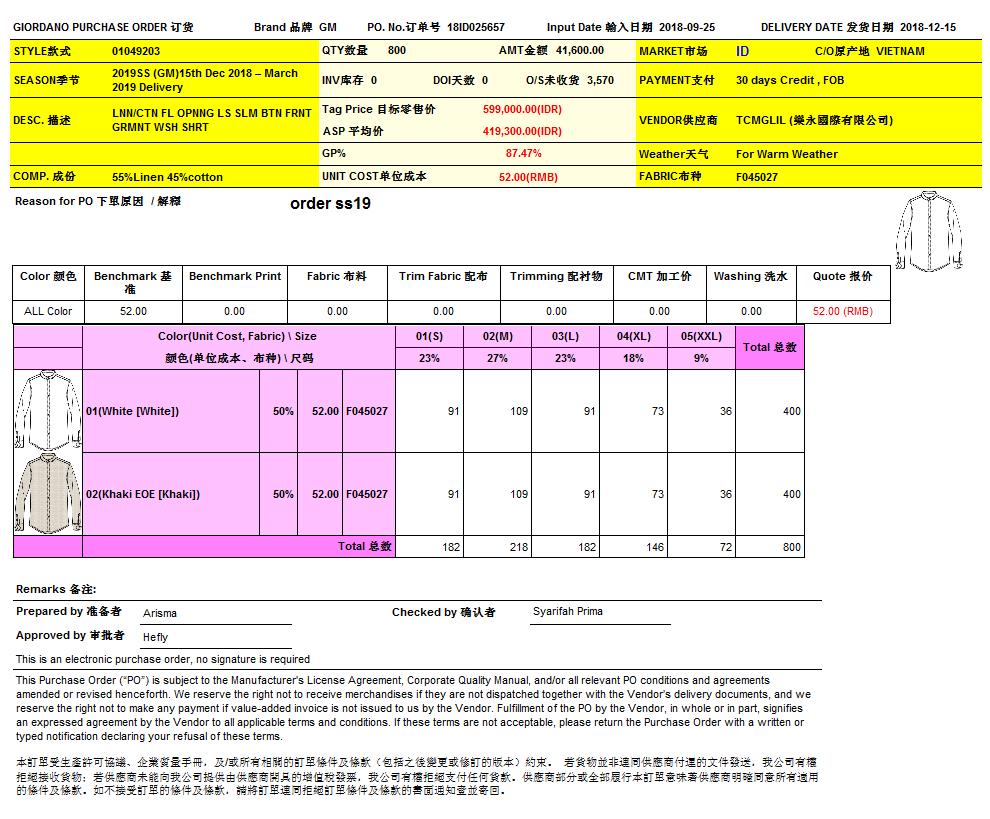The height and width of the screenshot is (819, 990).
Task: Click the approver name Hefly
Action: coord(156,637)
